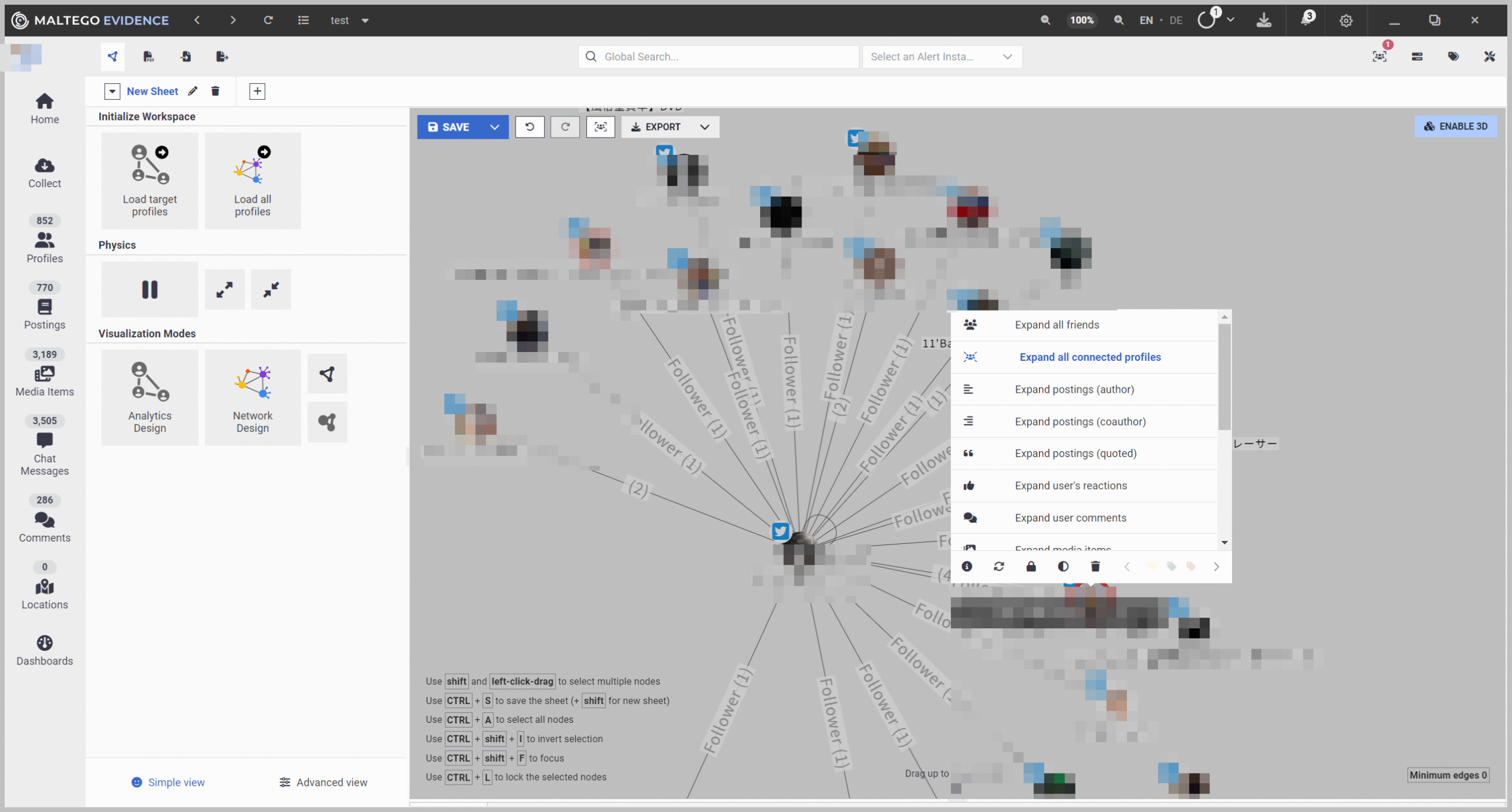This screenshot has width=1512, height=812.
Task: Show previous tag colors
Action: point(1127,566)
